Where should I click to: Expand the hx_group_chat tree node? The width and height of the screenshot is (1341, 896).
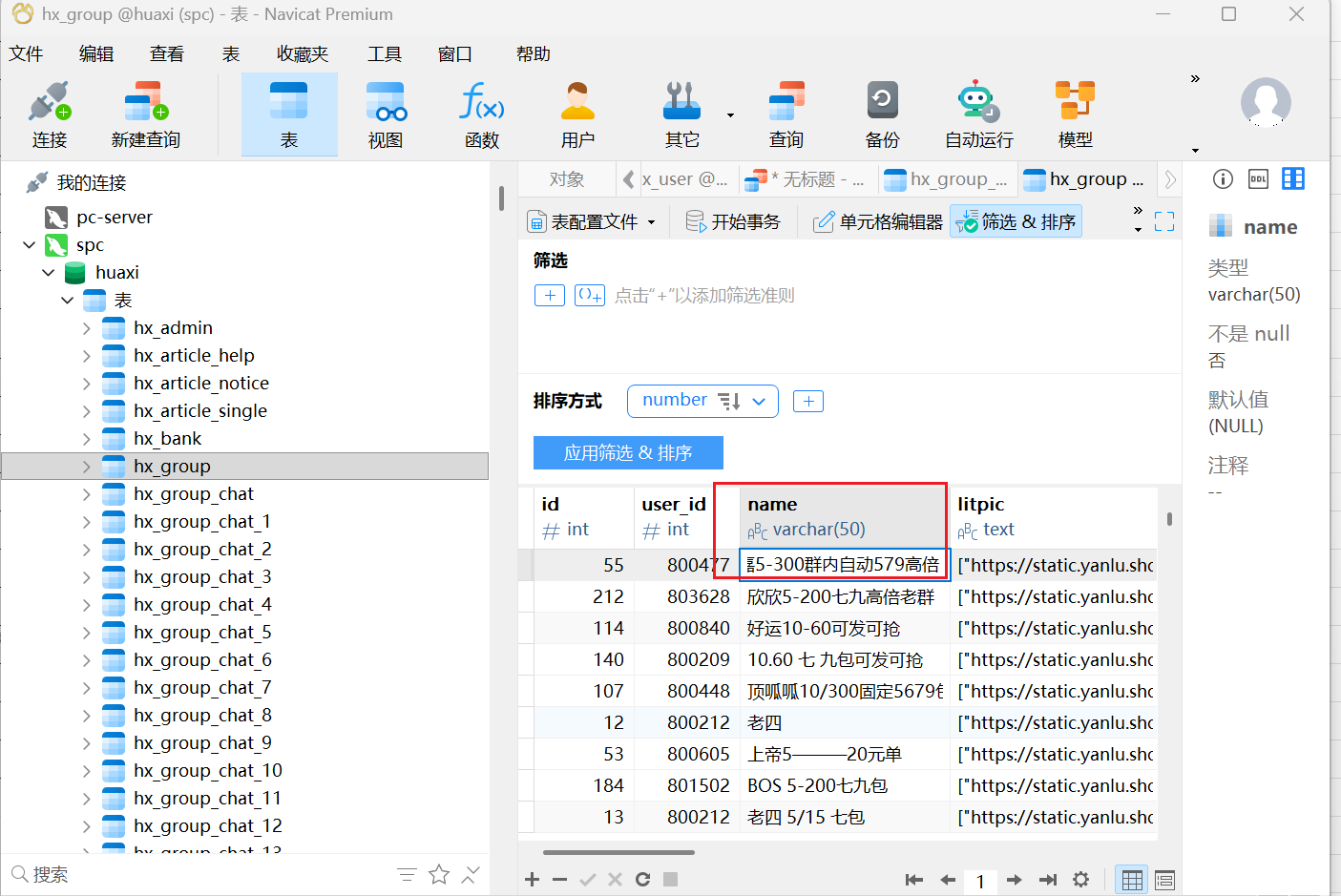coord(86,494)
